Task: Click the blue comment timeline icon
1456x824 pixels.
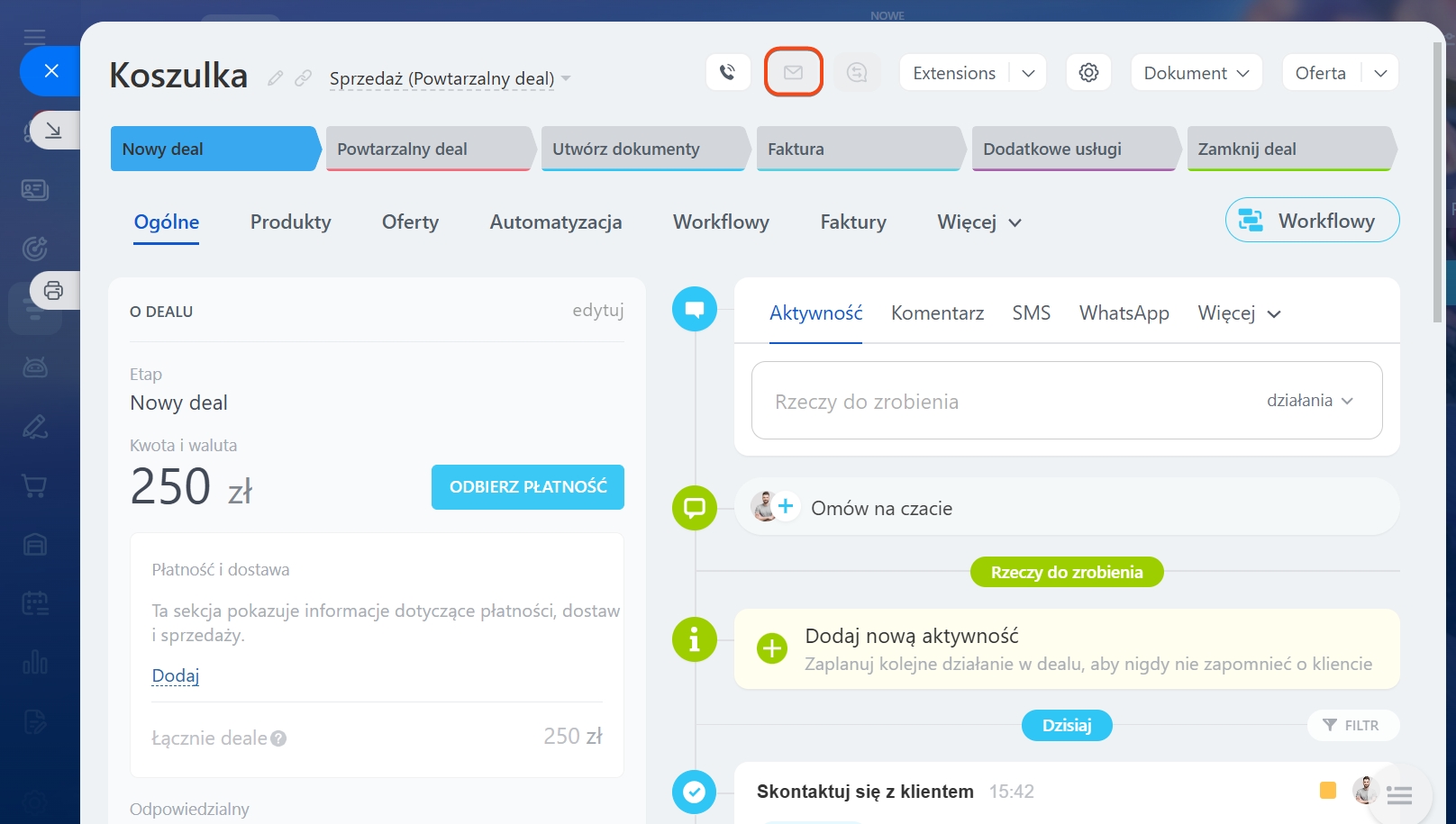Action: click(695, 309)
